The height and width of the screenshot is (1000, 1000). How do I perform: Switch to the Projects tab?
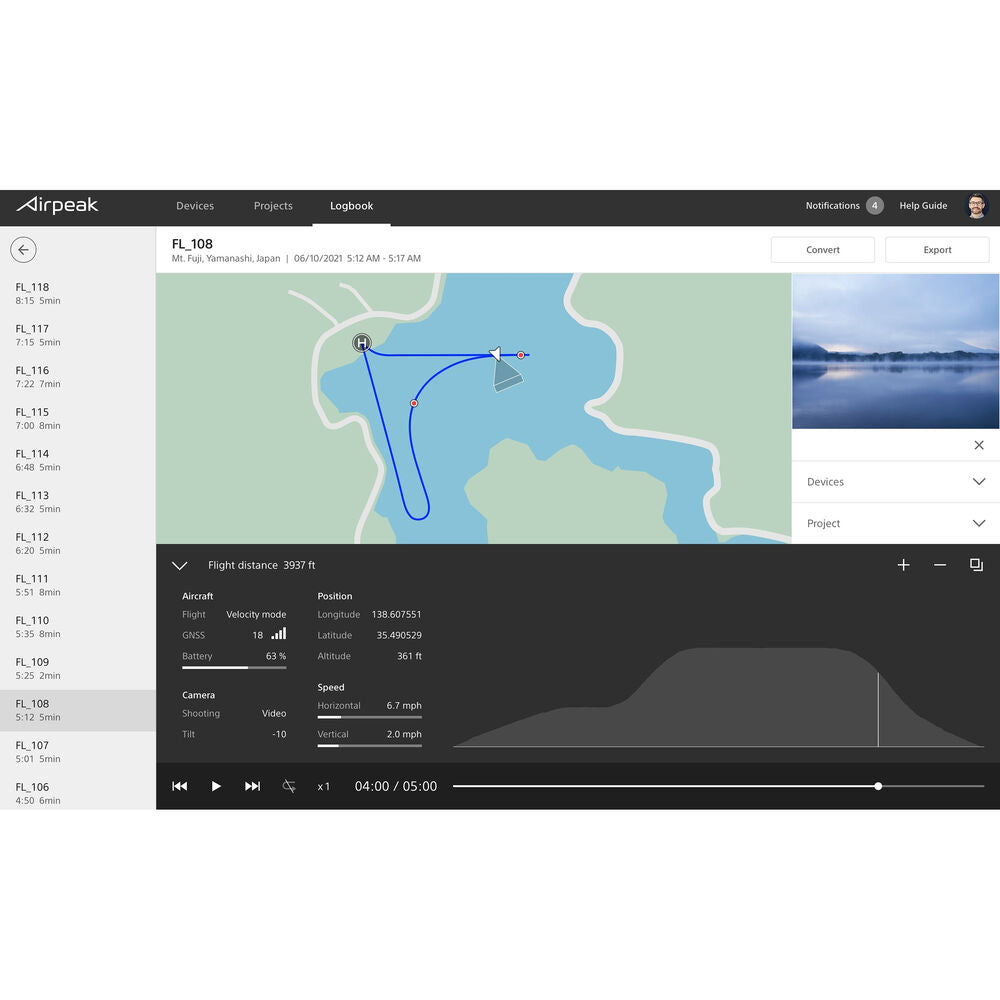tap(273, 206)
